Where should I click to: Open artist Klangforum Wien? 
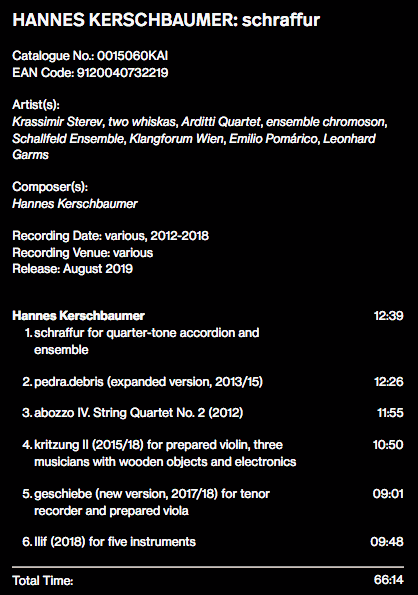(176, 139)
